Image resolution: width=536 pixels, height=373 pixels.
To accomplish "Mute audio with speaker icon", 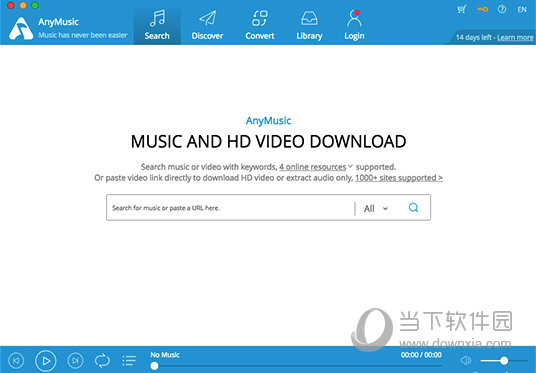I will coord(466,360).
